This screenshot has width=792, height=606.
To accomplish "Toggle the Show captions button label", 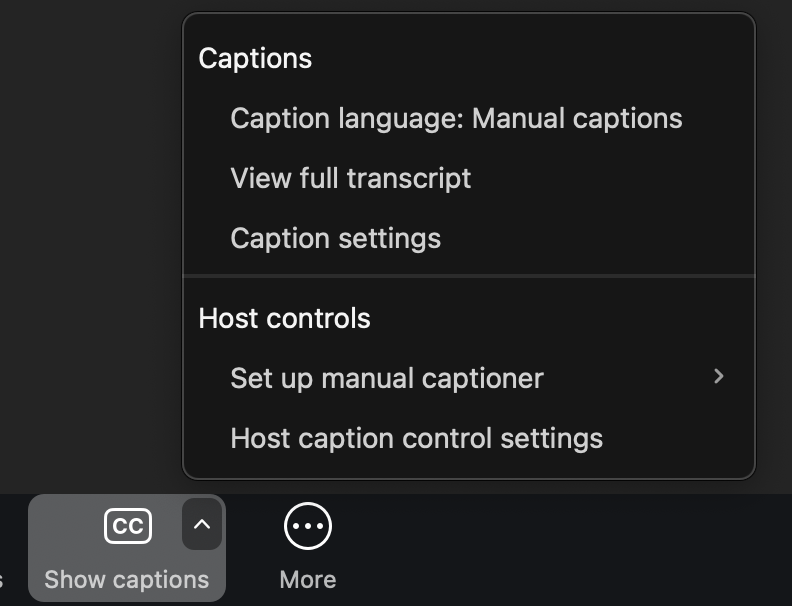I will tap(126, 579).
